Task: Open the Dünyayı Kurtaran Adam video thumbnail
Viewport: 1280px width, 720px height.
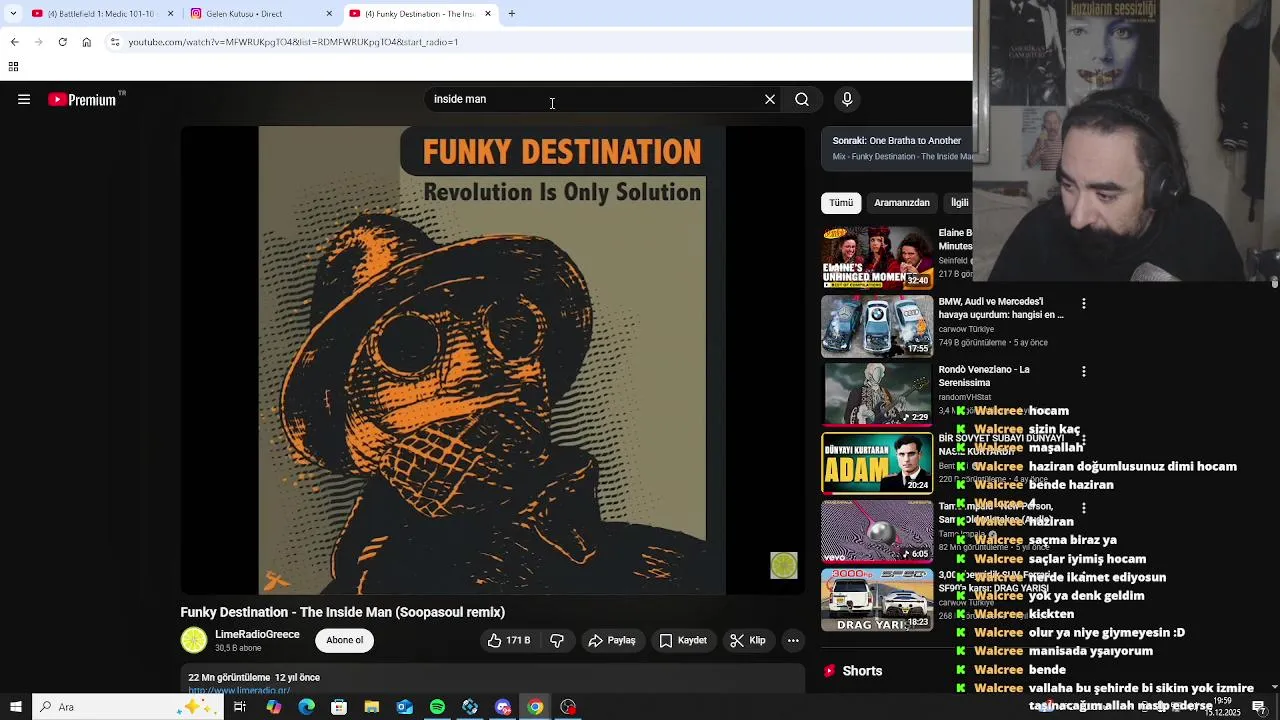Action: click(x=877, y=463)
